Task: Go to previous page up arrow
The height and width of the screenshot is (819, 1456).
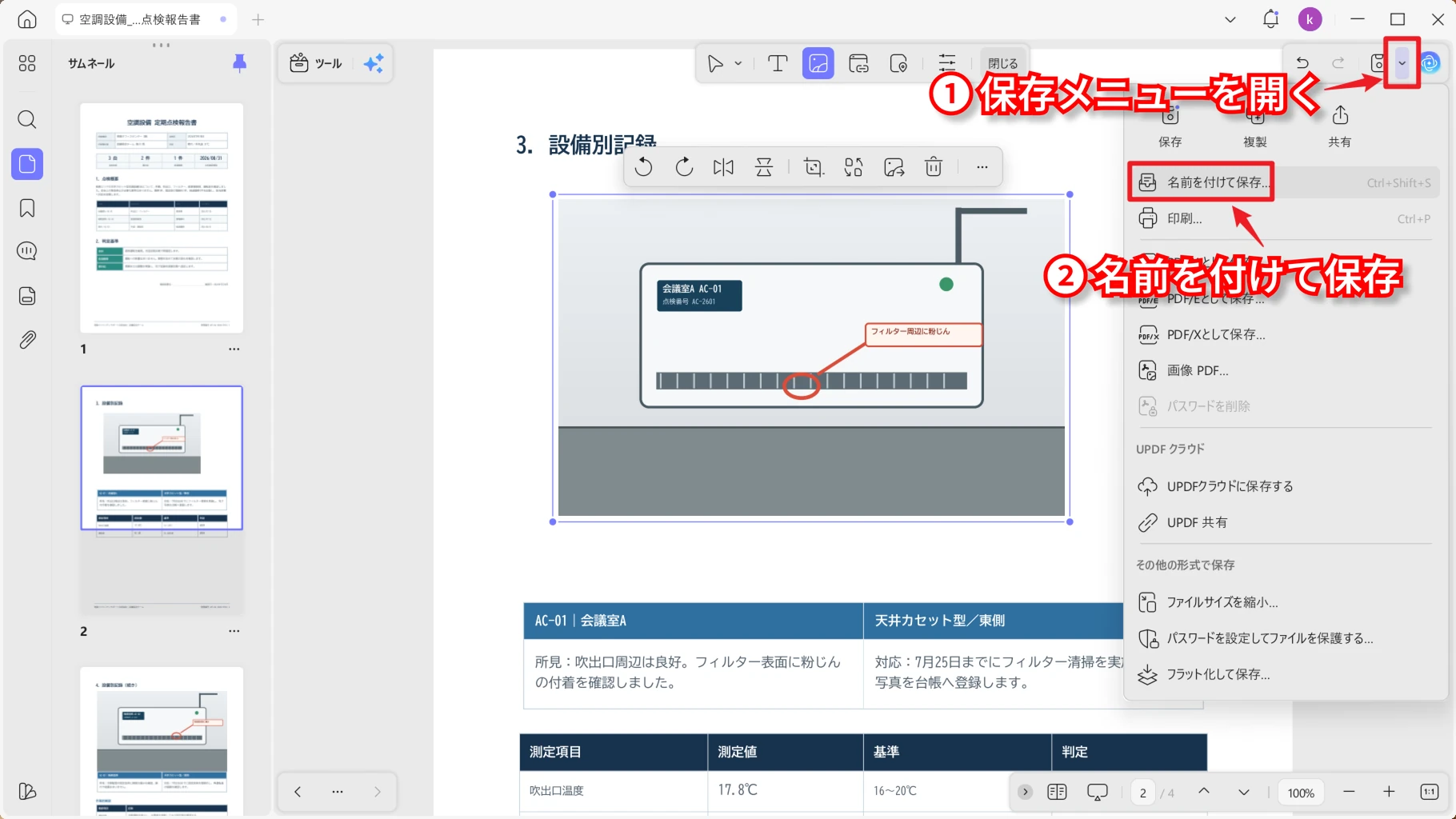Action: pyautogui.click(x=1204, y=792)
